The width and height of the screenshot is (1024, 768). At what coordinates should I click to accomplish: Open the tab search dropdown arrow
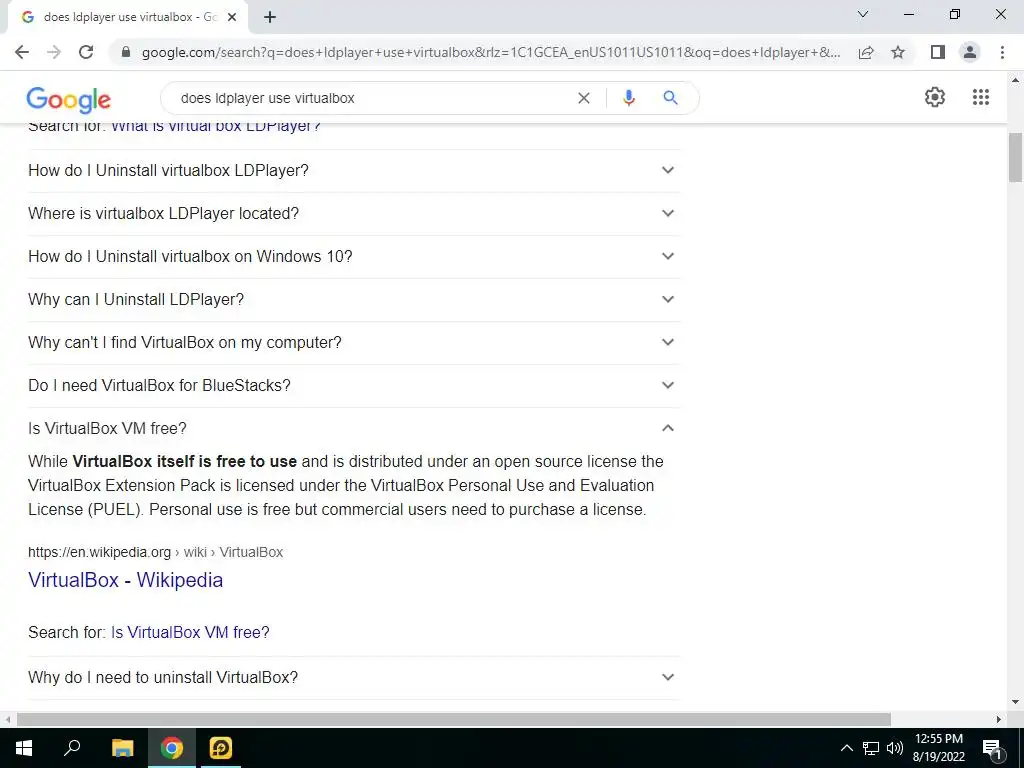pos(863,14)
